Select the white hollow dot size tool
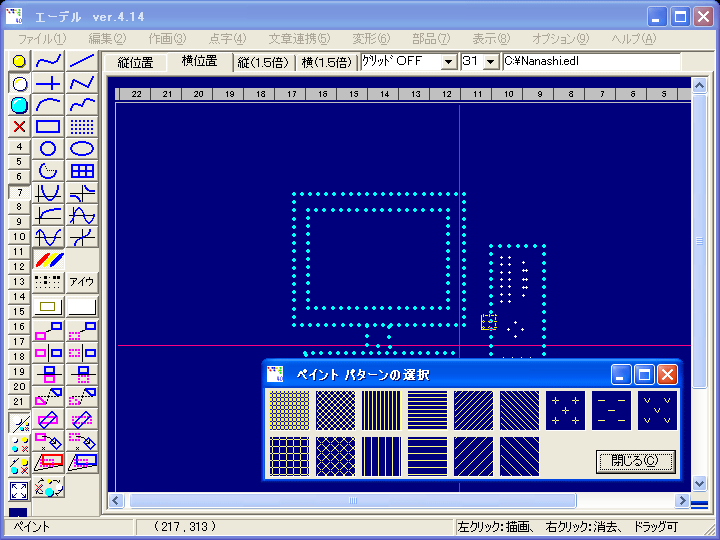This screenshot has height=540, width=720. (19, 84)
